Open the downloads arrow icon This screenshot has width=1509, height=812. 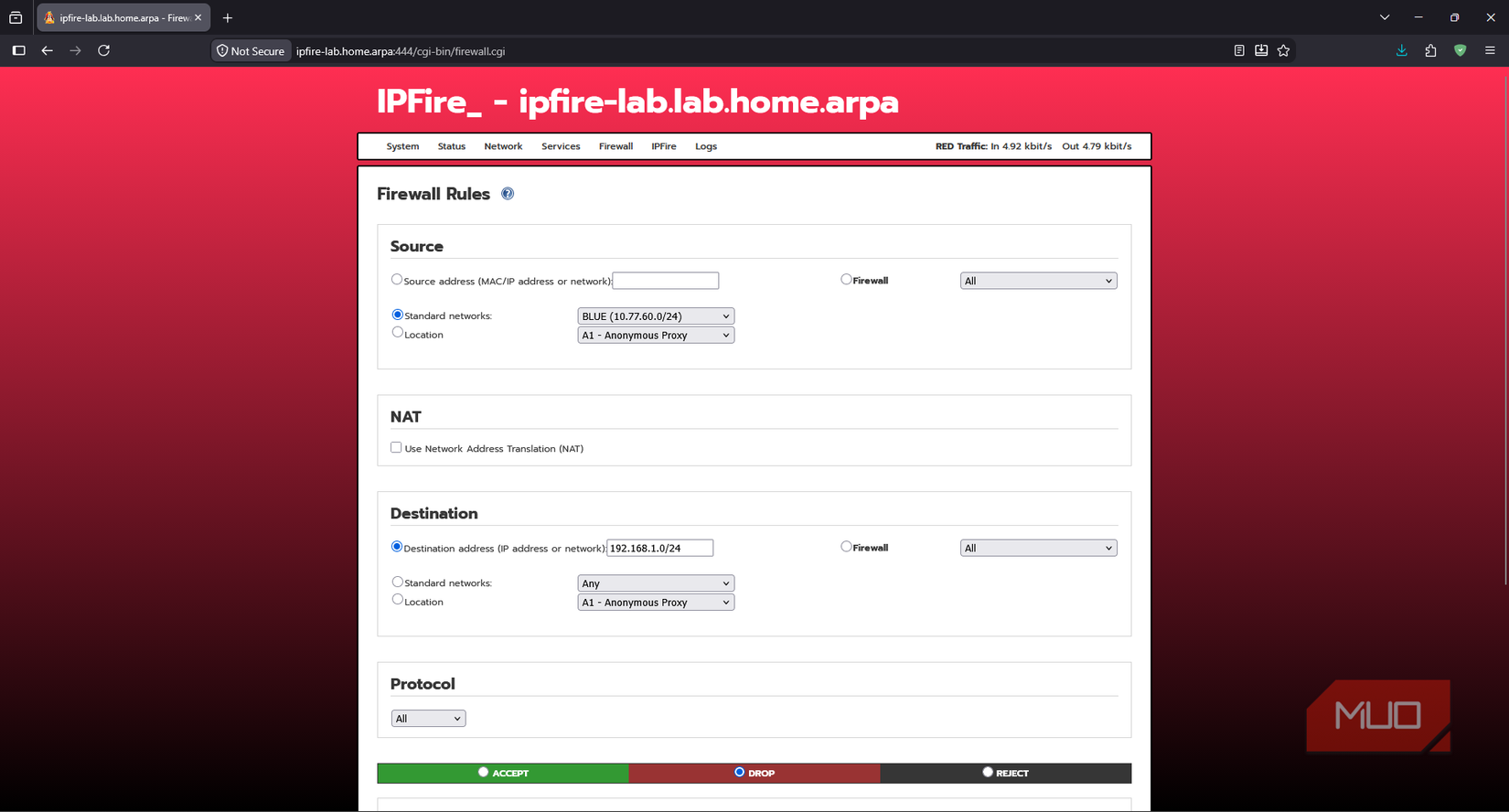(1401, 51)
